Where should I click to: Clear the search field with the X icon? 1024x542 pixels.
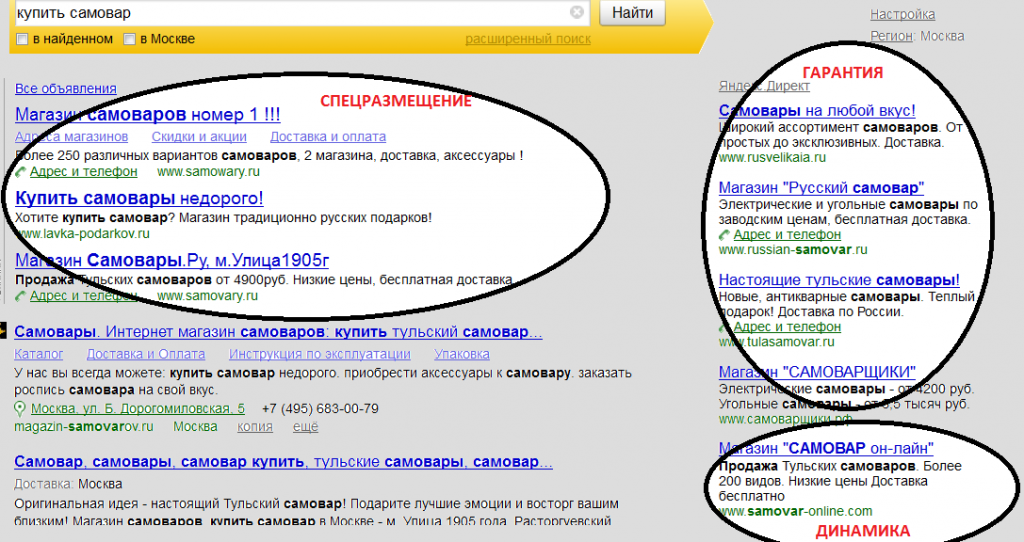pos(577,12)
